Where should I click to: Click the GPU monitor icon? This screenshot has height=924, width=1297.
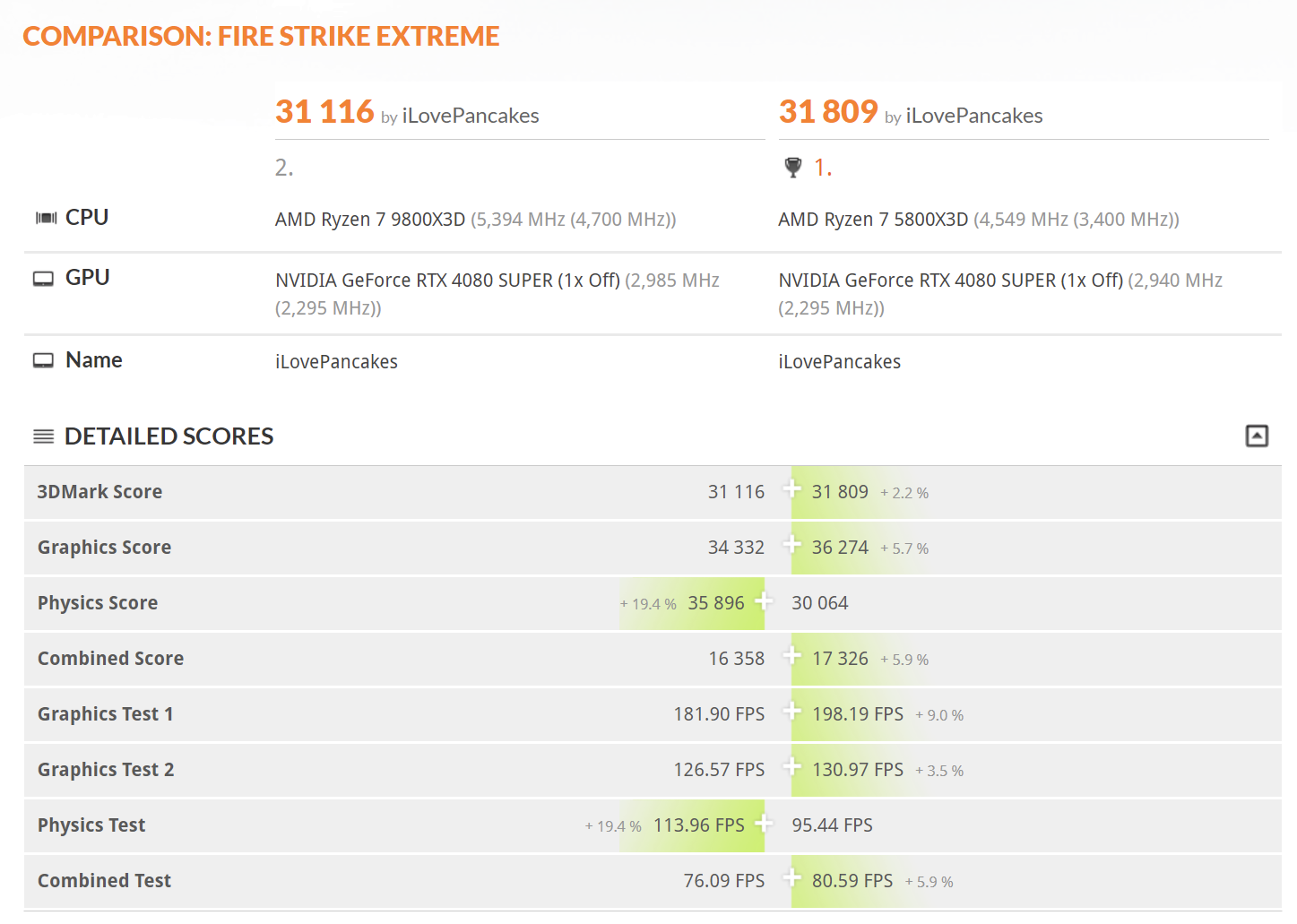point(43,279)
